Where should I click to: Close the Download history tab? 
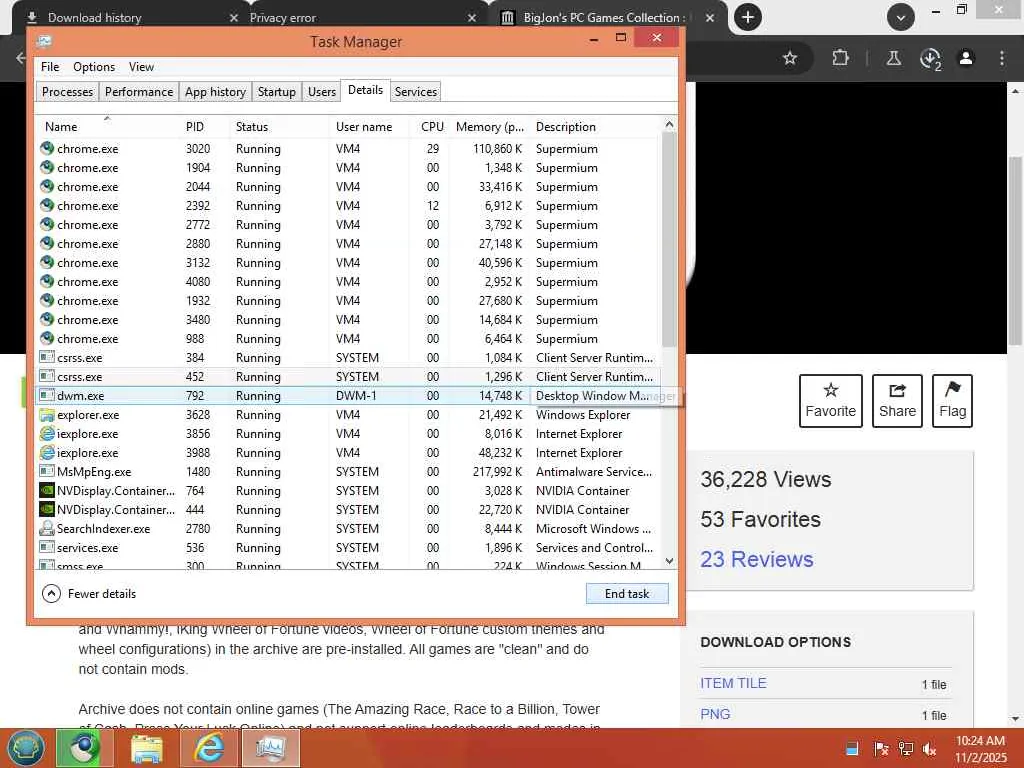(233, 18)
